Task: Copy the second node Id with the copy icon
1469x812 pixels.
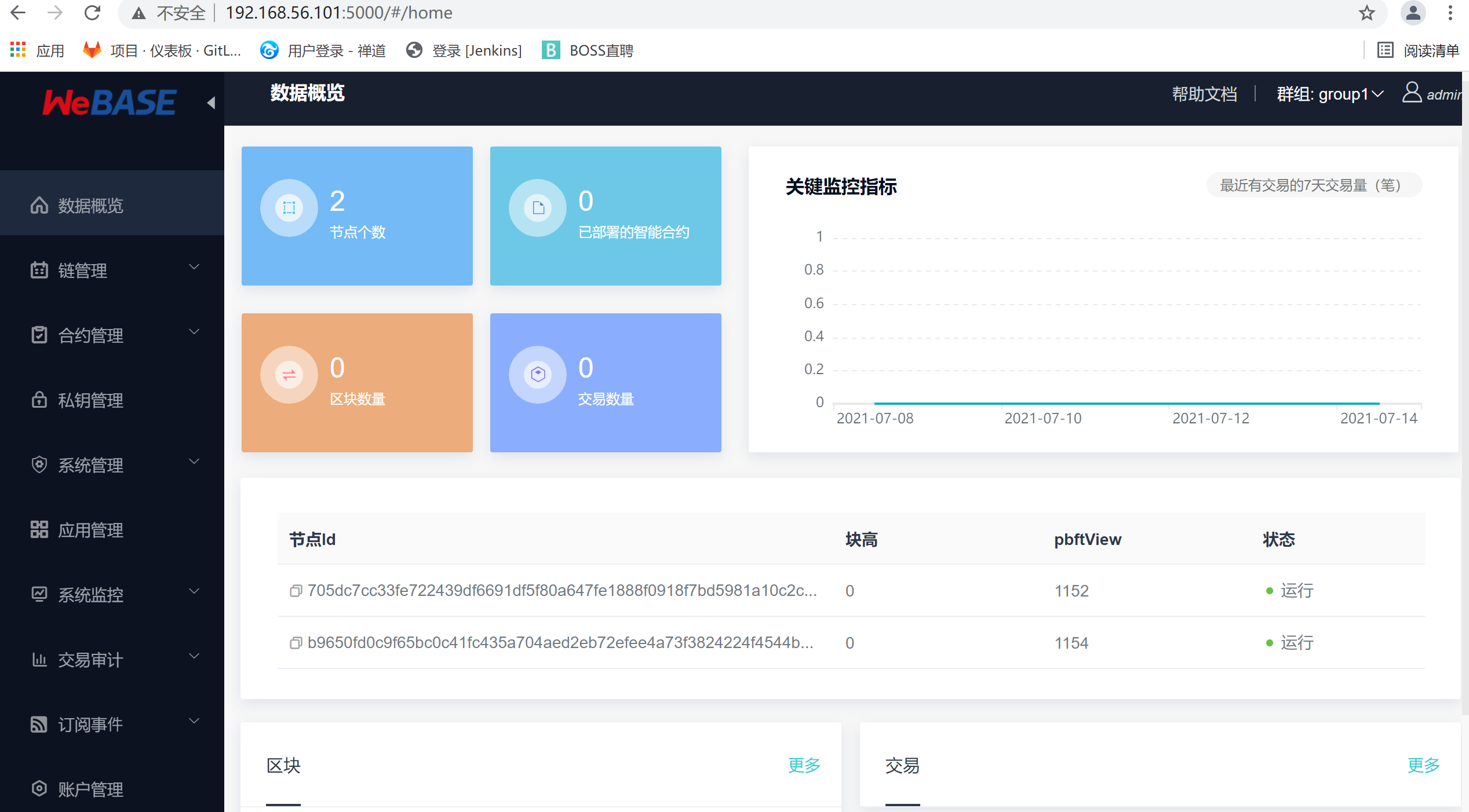Action: coord(296,643)
